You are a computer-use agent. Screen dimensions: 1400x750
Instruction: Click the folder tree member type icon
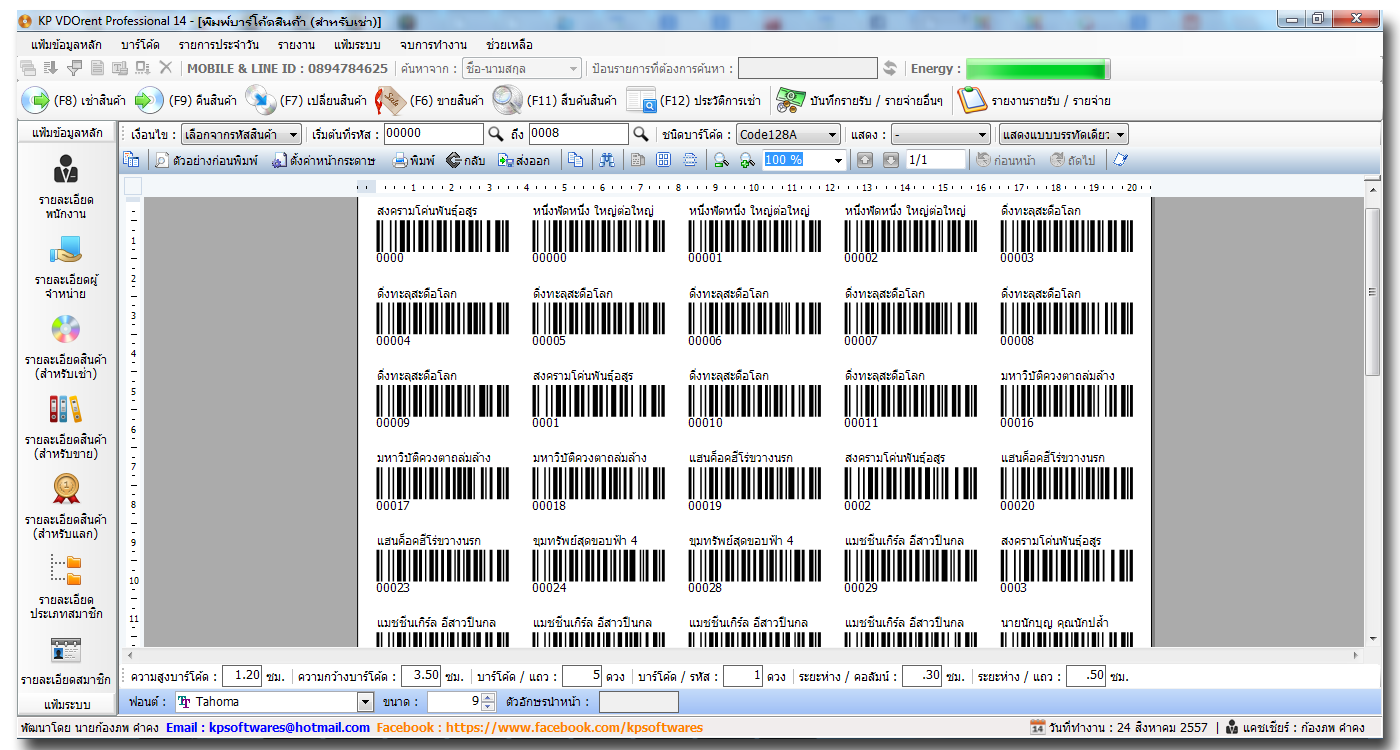click(x=65, y=570)
